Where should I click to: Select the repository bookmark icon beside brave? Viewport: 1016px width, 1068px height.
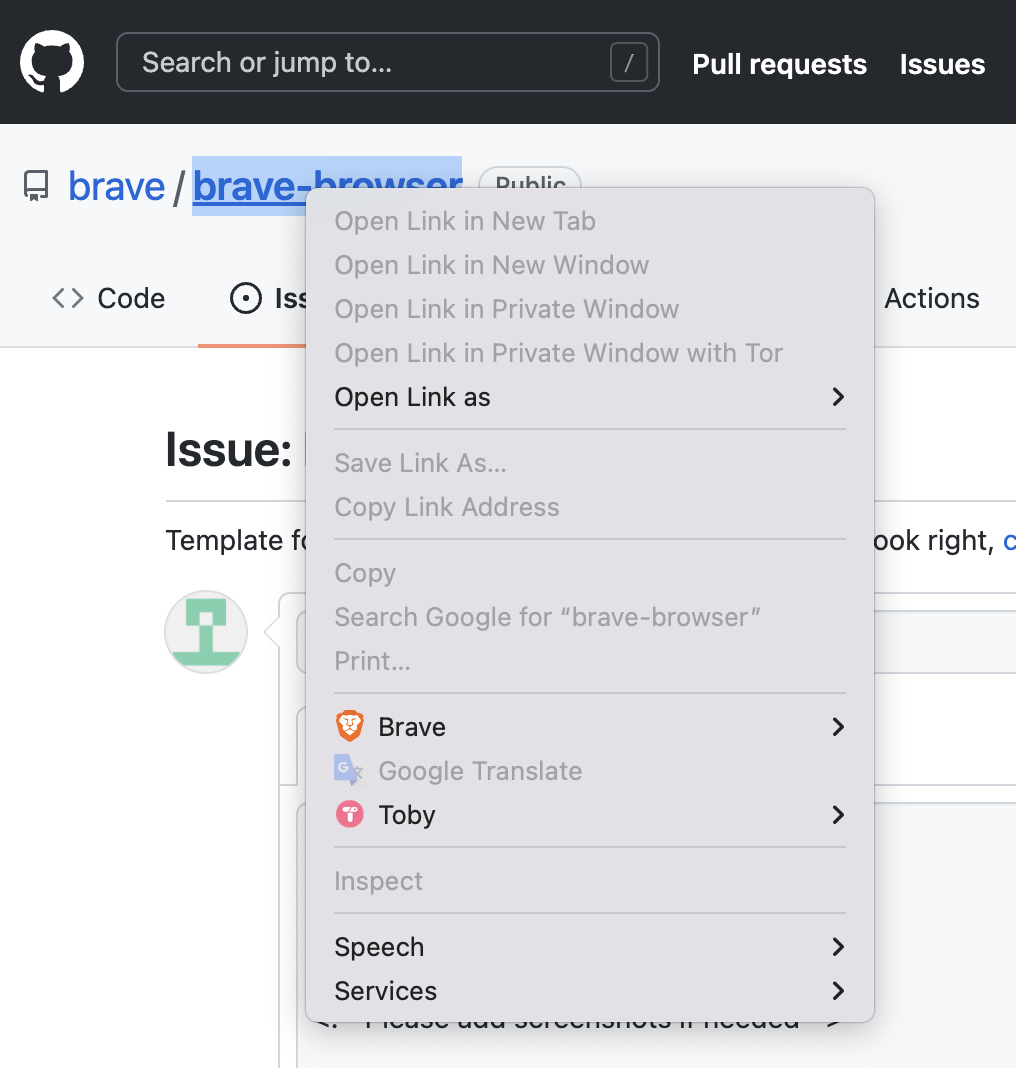pyautogui.click(x=36, y=185)
